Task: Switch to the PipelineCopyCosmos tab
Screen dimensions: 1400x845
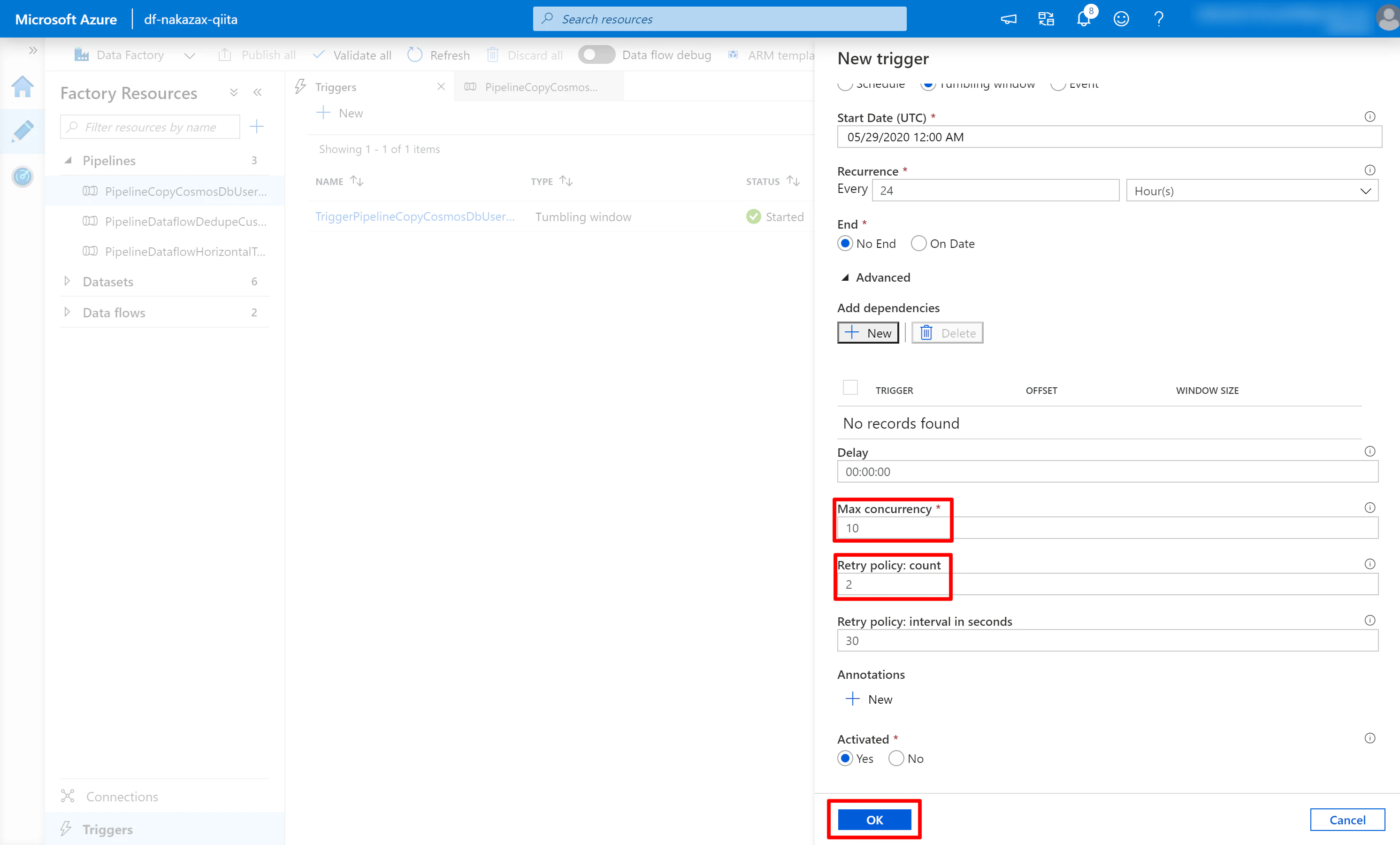Action: (539, 86)
